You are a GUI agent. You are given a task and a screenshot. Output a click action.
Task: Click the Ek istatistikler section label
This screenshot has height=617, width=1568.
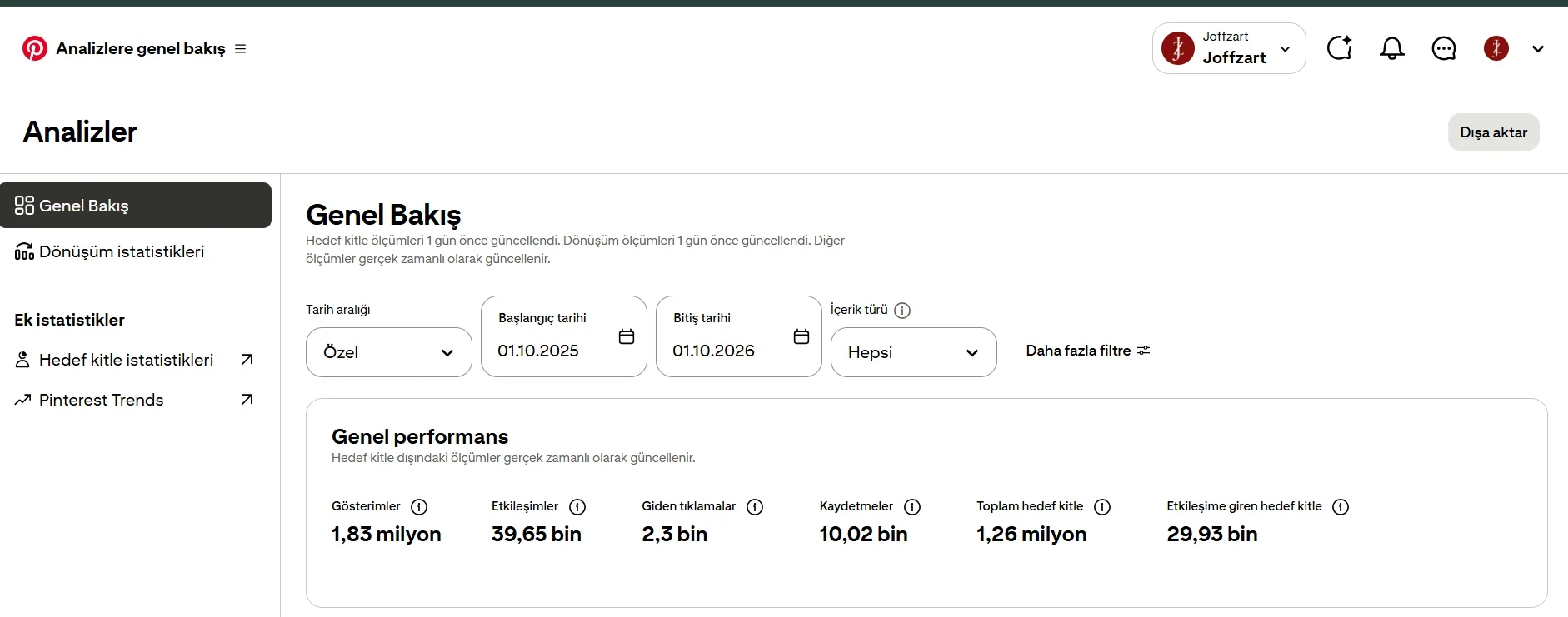[69, 320]
